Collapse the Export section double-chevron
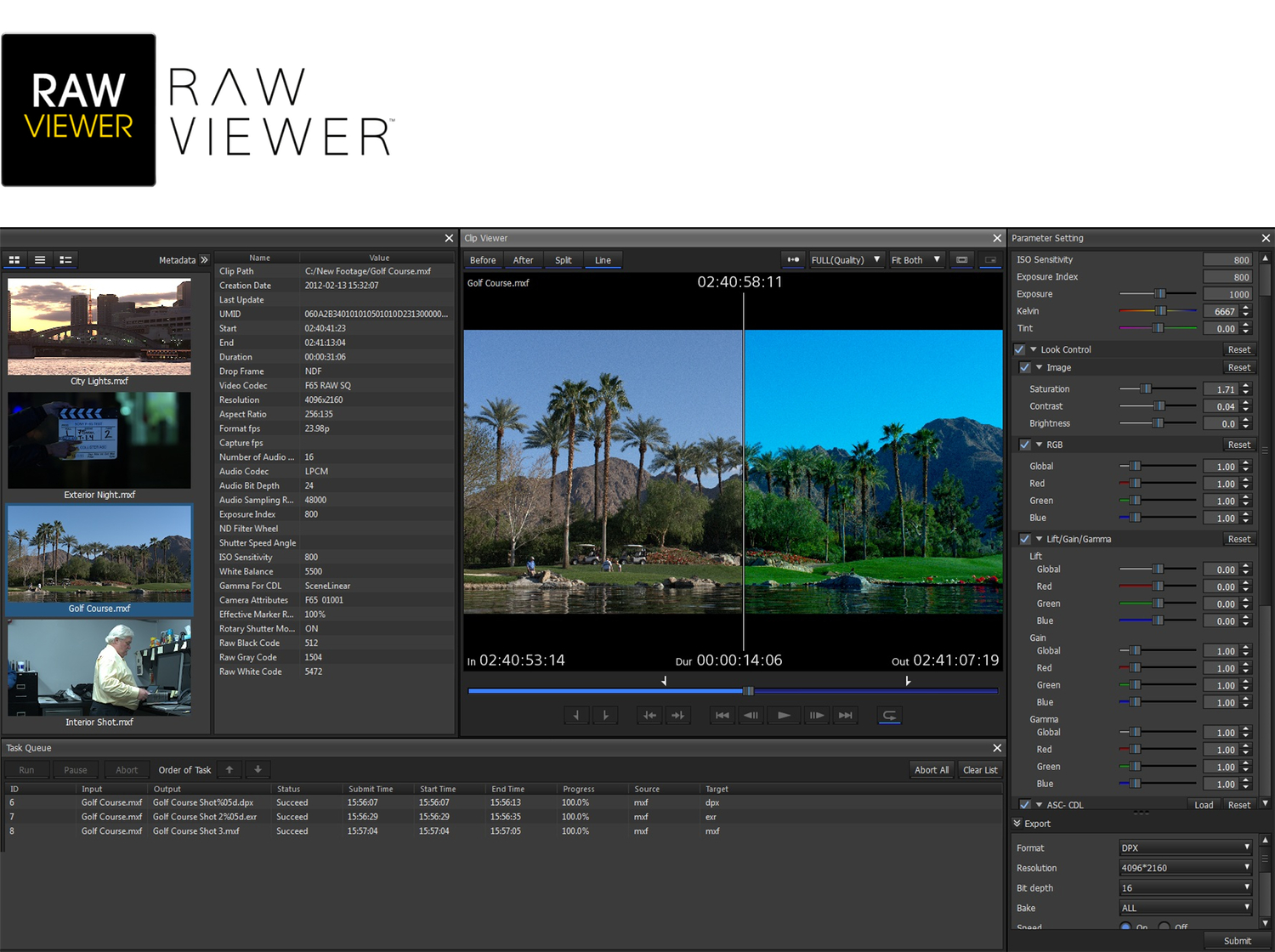Screen dimensions: 1275x952 pos(1017,824)
